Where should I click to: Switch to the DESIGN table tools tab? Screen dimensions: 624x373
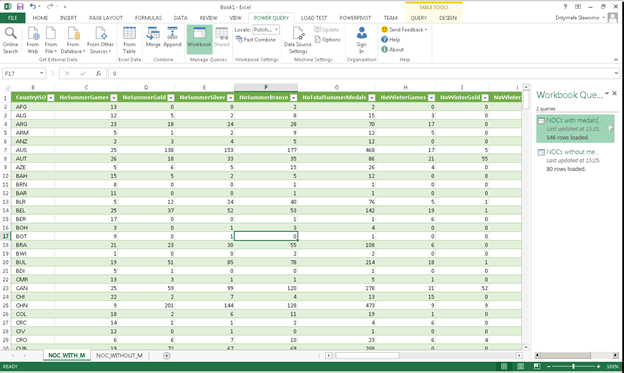tap(448, 18)
